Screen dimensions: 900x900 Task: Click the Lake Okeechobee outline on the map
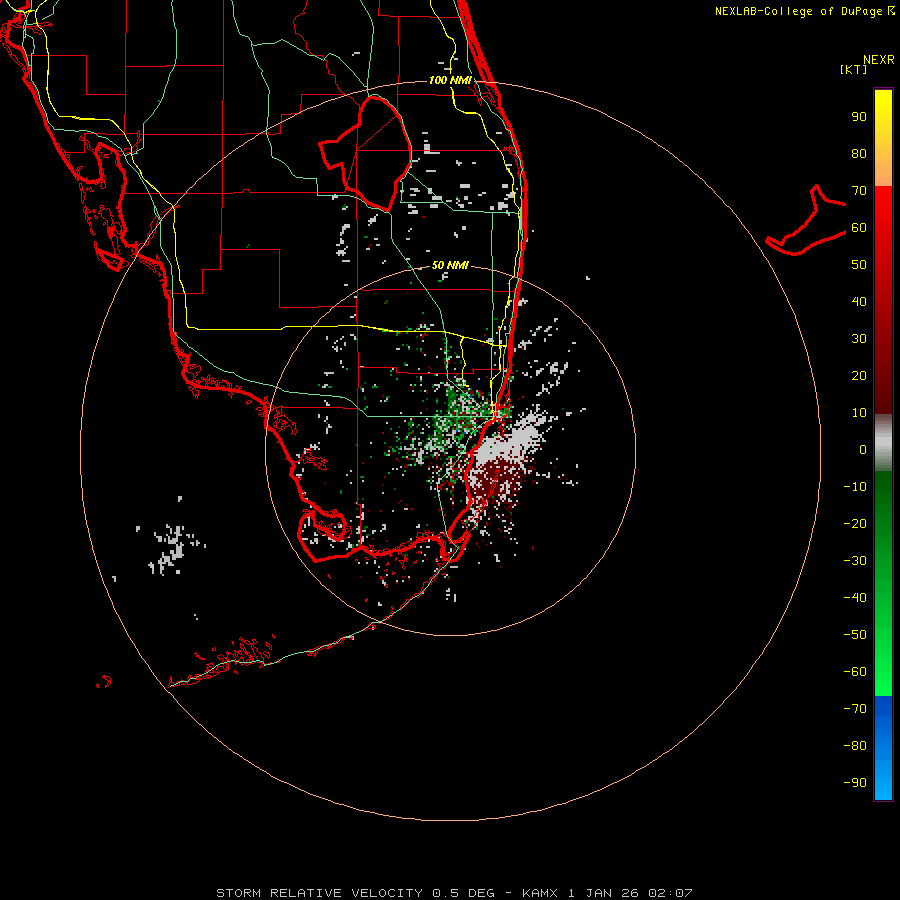coord(366,154)
